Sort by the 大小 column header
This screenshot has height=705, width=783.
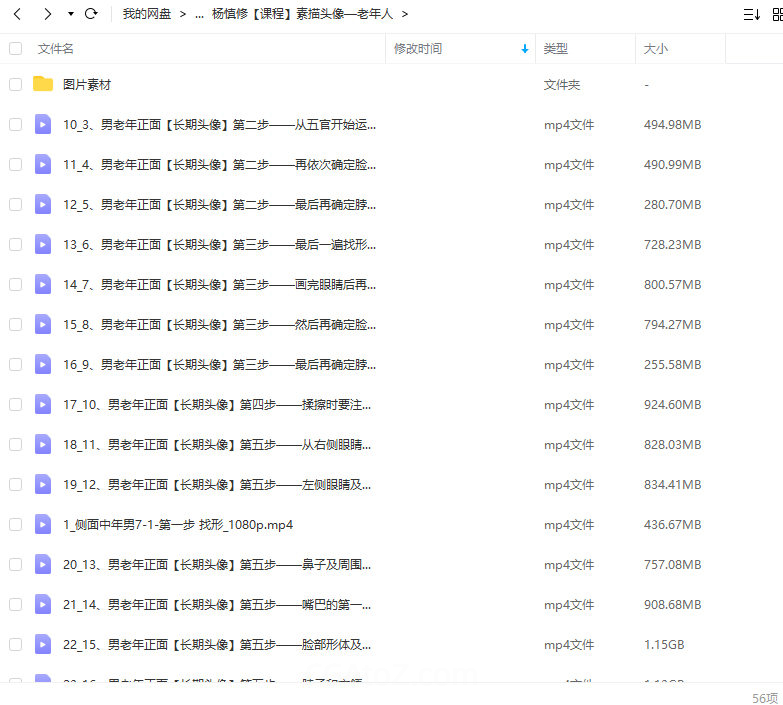coord(656,49)
